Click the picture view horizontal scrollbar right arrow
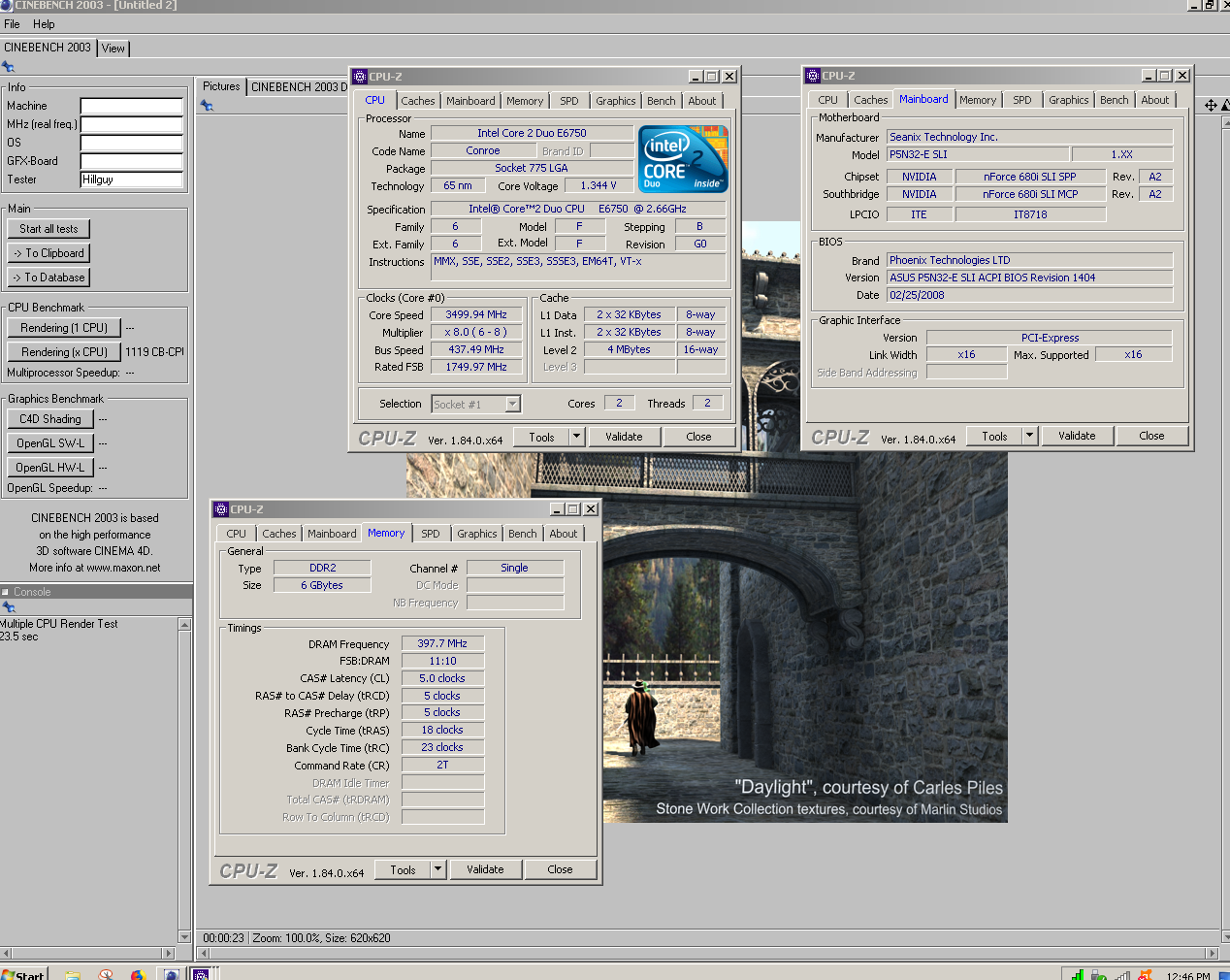This screenshot has height=980, width=1230. click(x=1212, y=954)
